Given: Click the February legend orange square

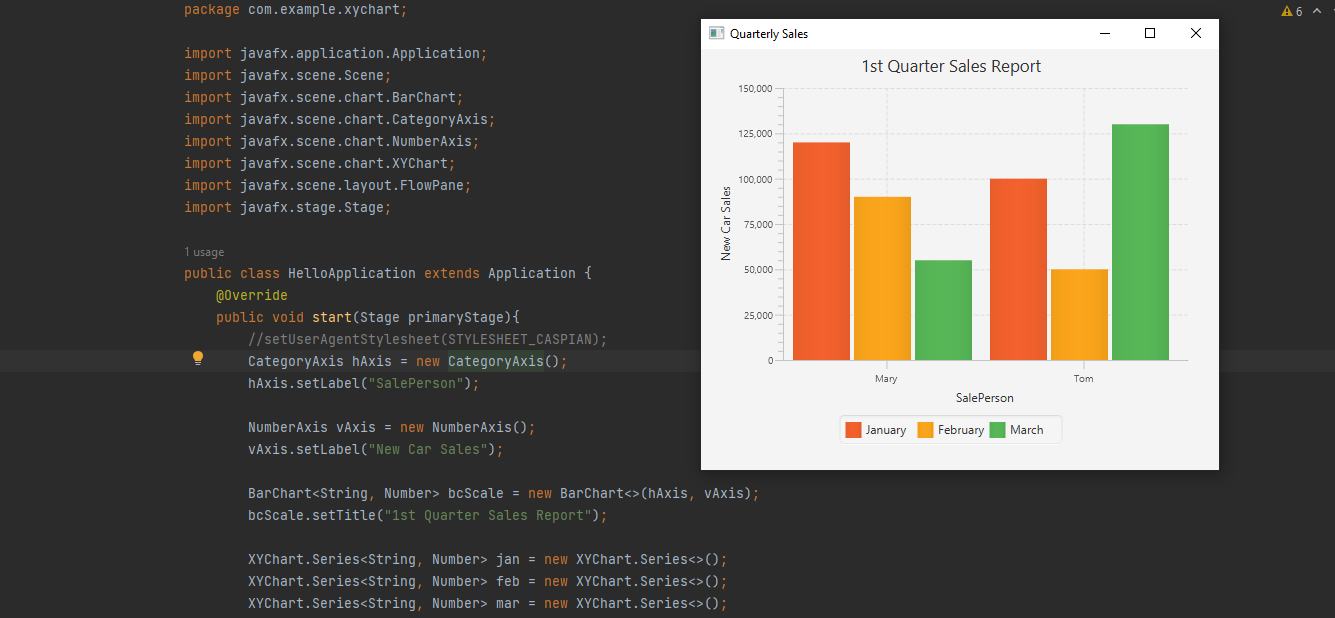Looking at the screenshot, I should [925, 430].
